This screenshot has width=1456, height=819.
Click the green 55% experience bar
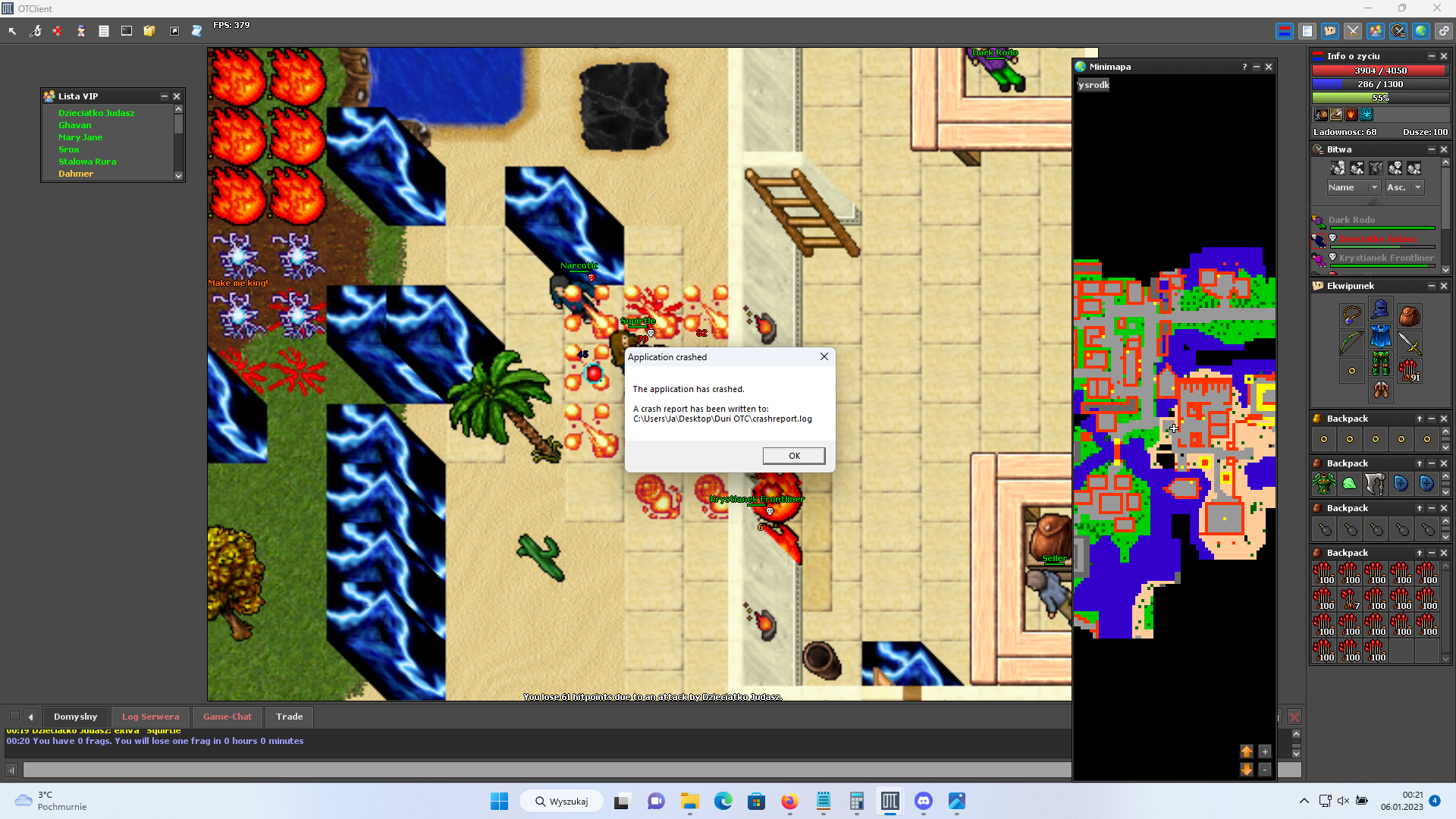pos(1380,98)
